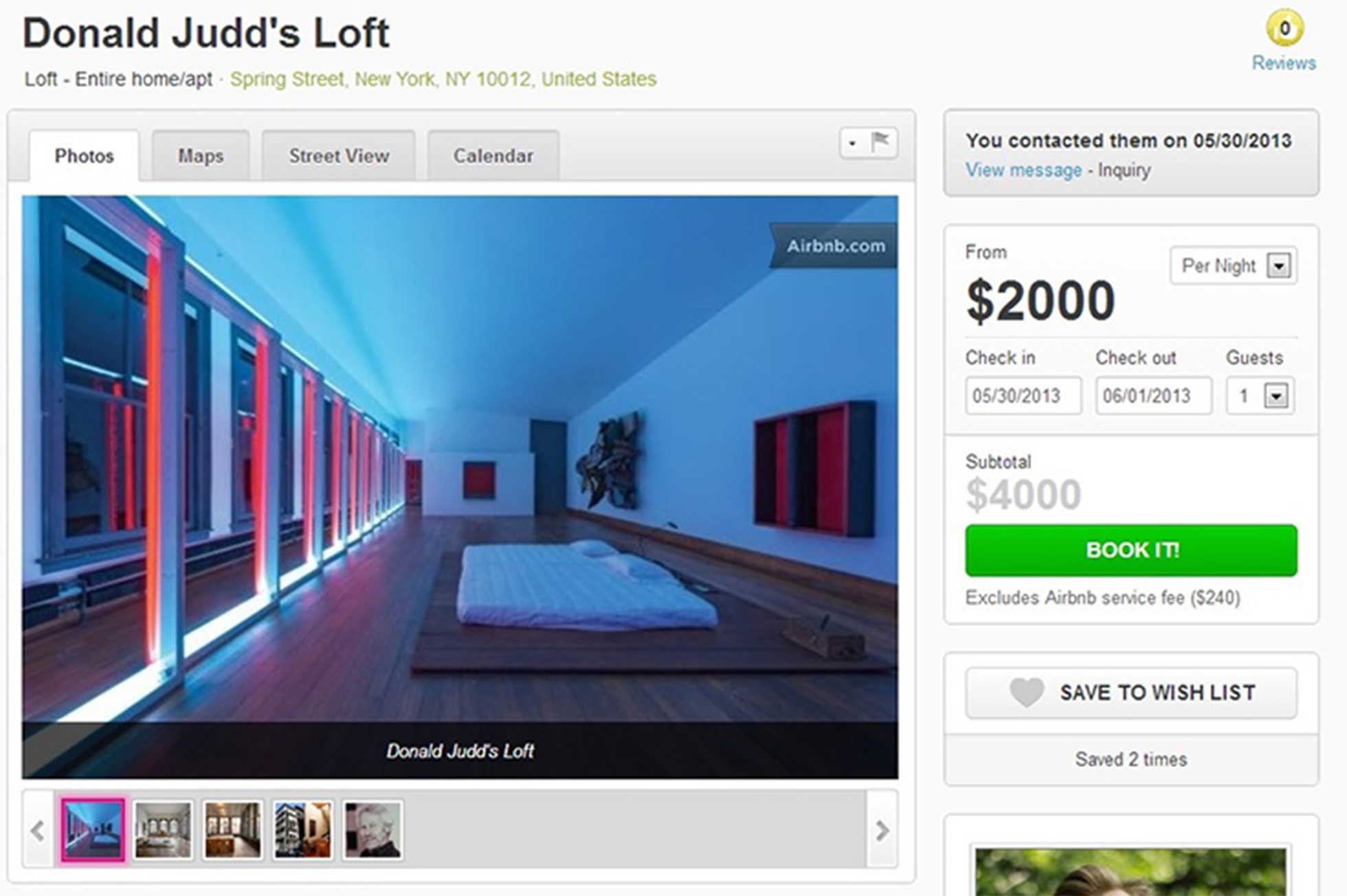Click the green BOOK IT! button
Screen dimensions: 1347x896
pyautogui.click(x=1131, y=550)
